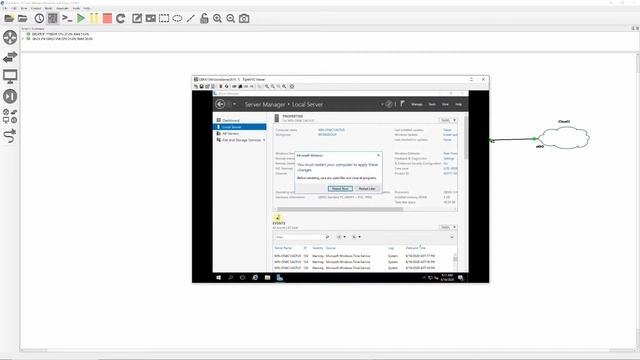The width and height of the screenshot is (640, 360).
Task: Expand the second server summary row
Action: [23, 39]
